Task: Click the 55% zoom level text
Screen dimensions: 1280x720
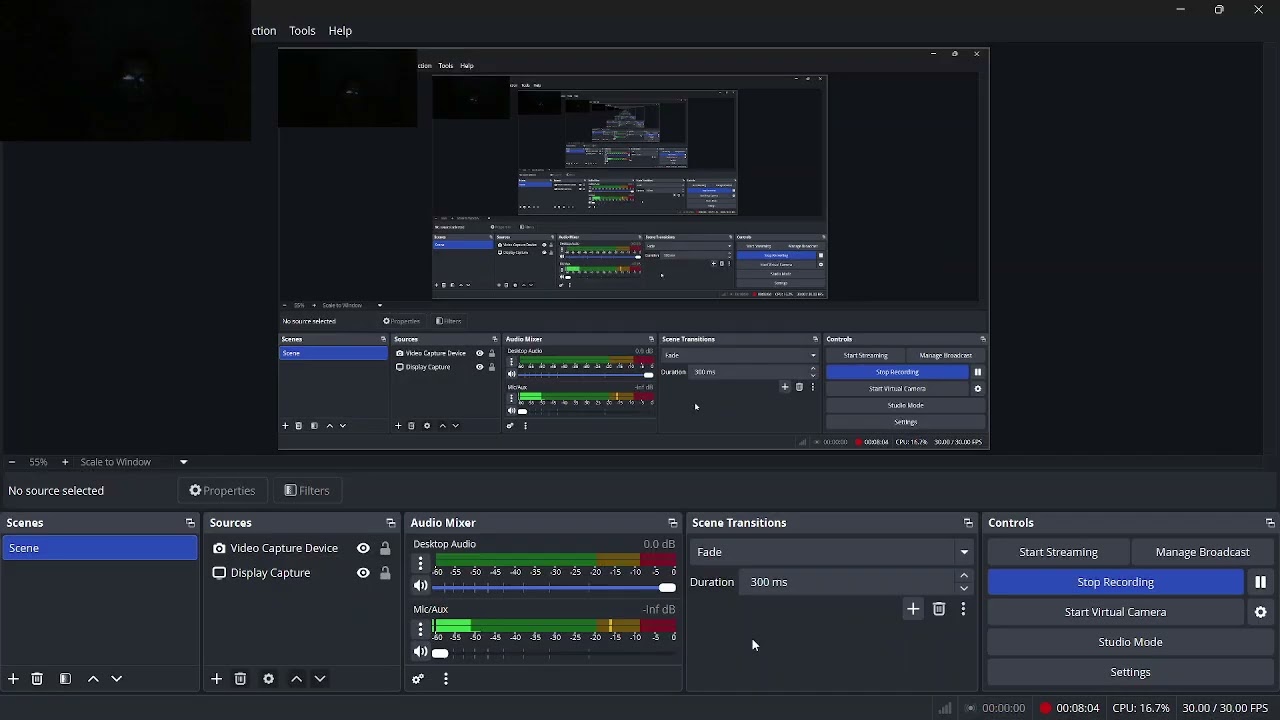Action: [38, 462]
